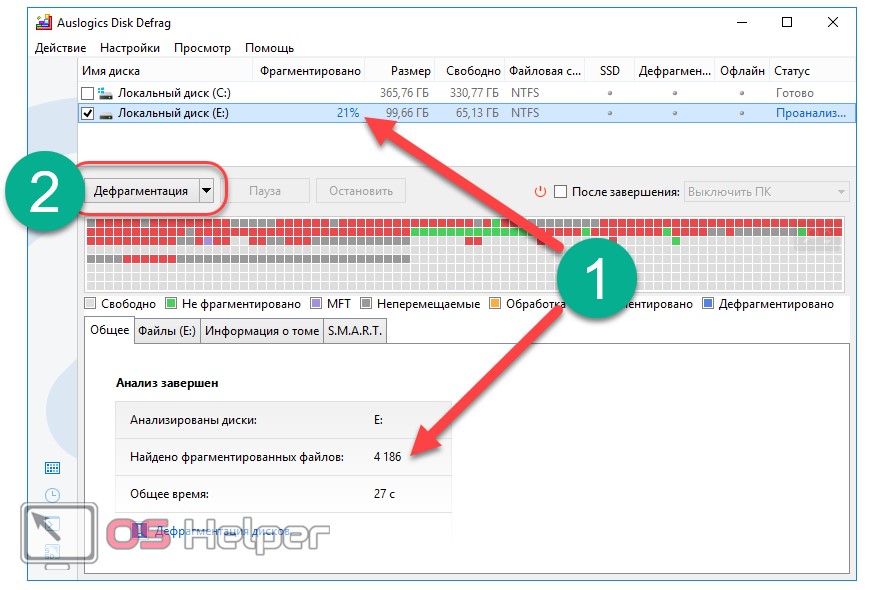Click the Неперемещаемые gray legend swatch
This screenshot has width=887, height=590.
coord(366,304)
